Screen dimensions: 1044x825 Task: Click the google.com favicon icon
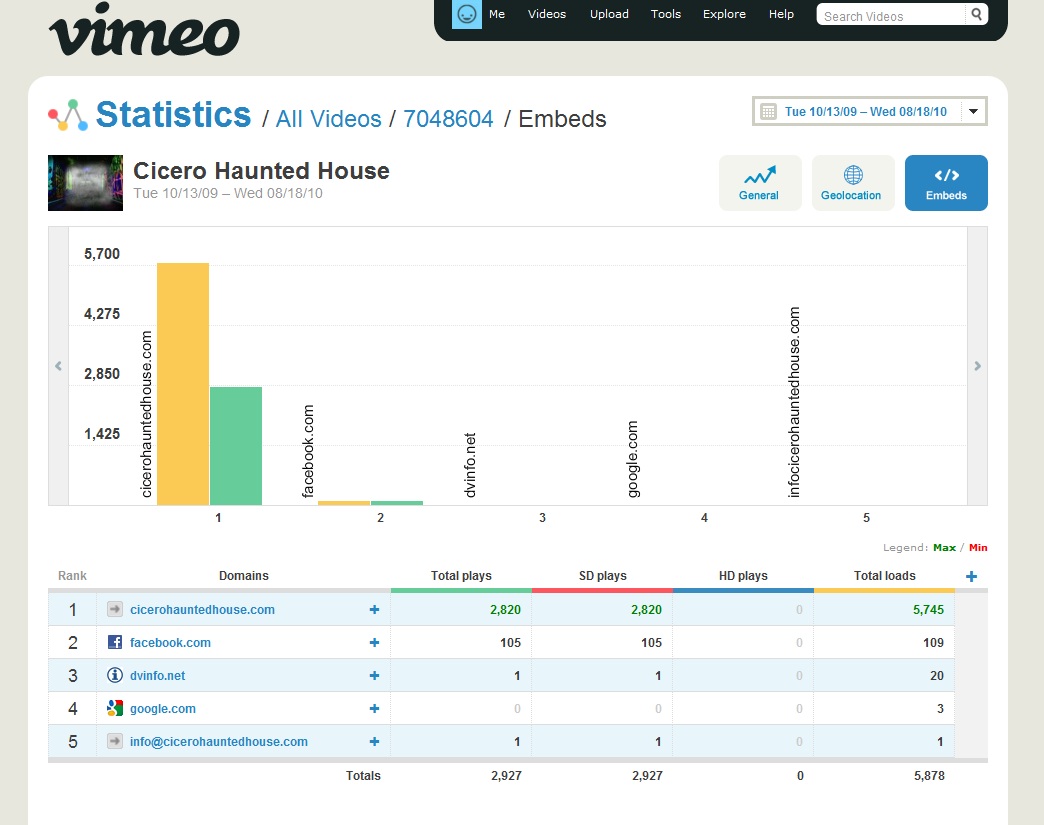pyautogui.click(x=115, y=708)
